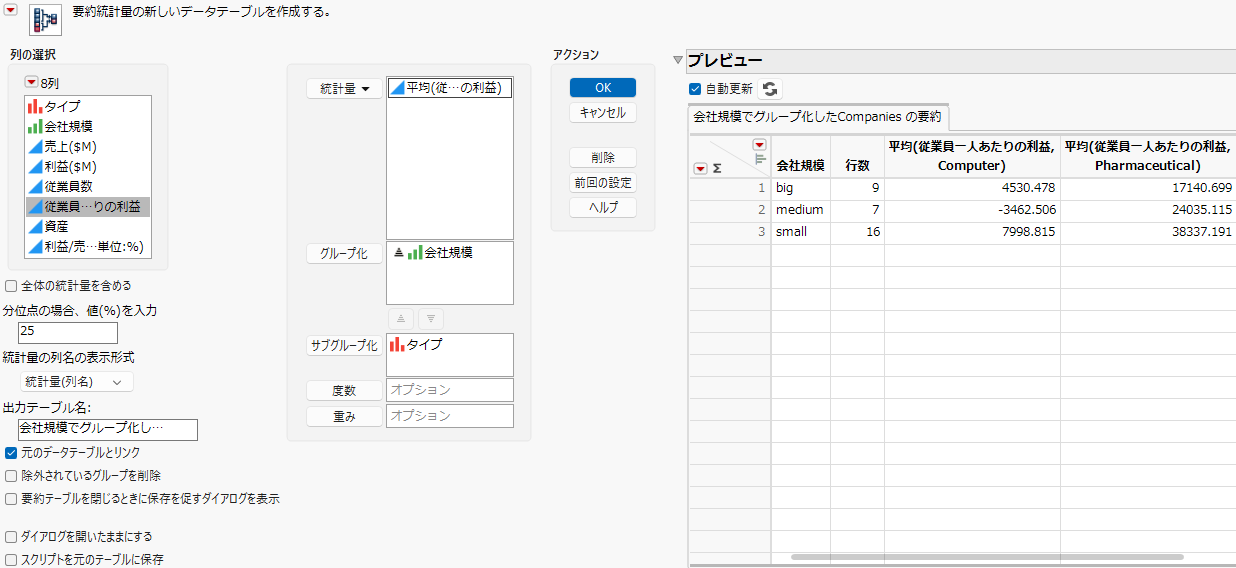Click the 重み button

point(344,416)
